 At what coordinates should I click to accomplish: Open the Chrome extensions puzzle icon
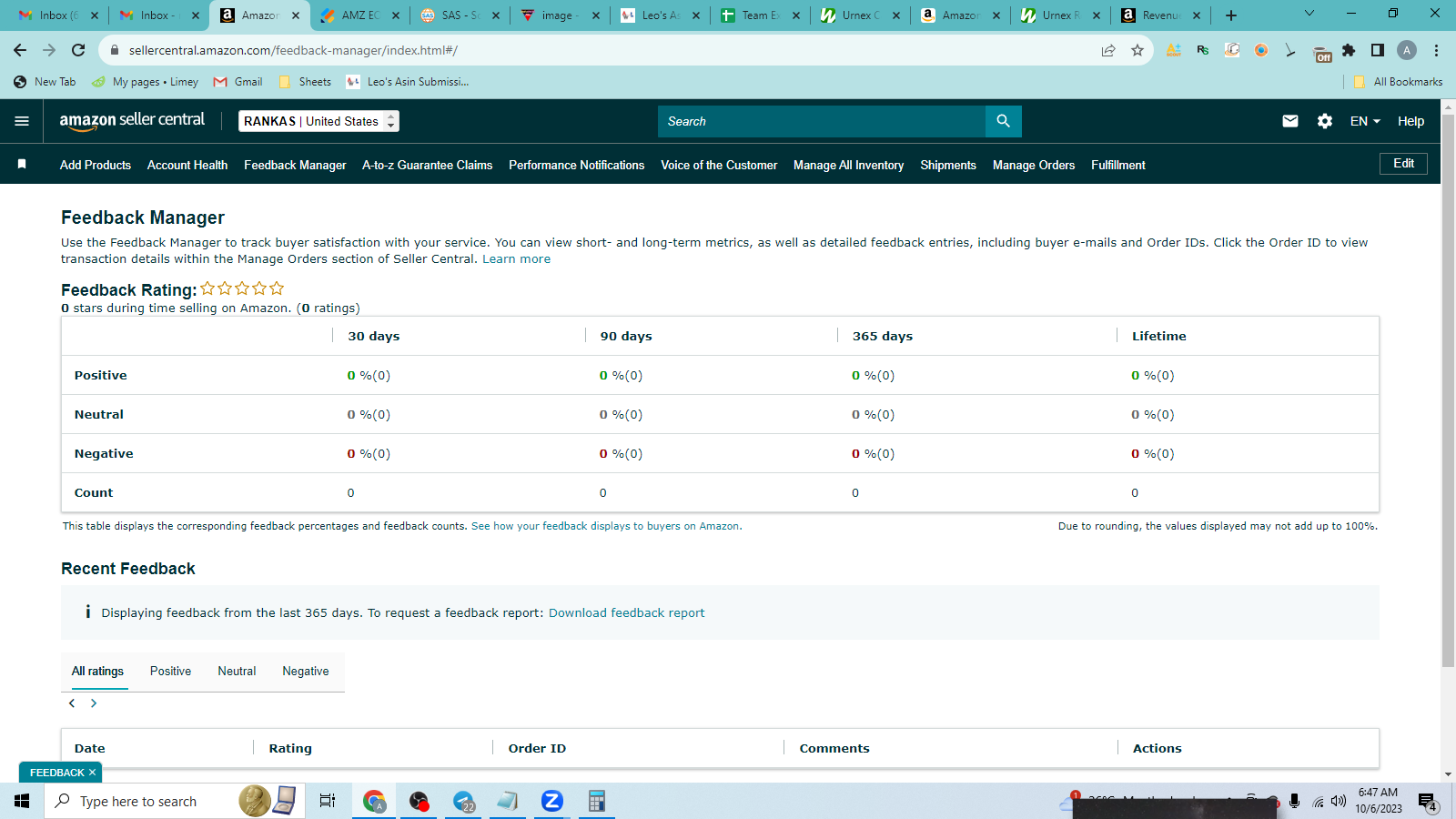coord(1349,51)
